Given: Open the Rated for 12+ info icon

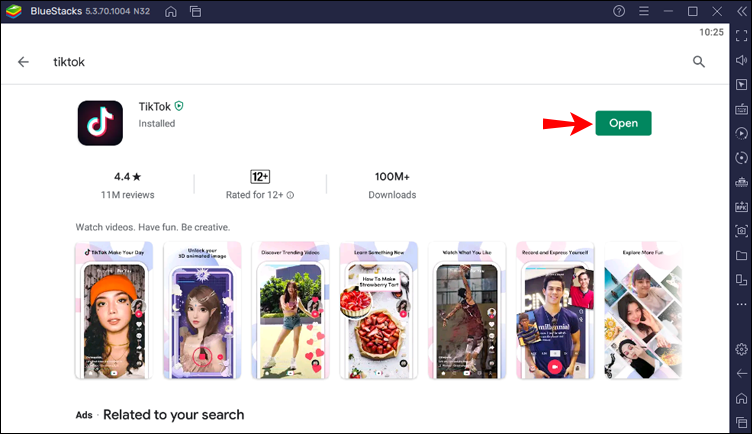Looking at the screenshot, I should point(290,195).
